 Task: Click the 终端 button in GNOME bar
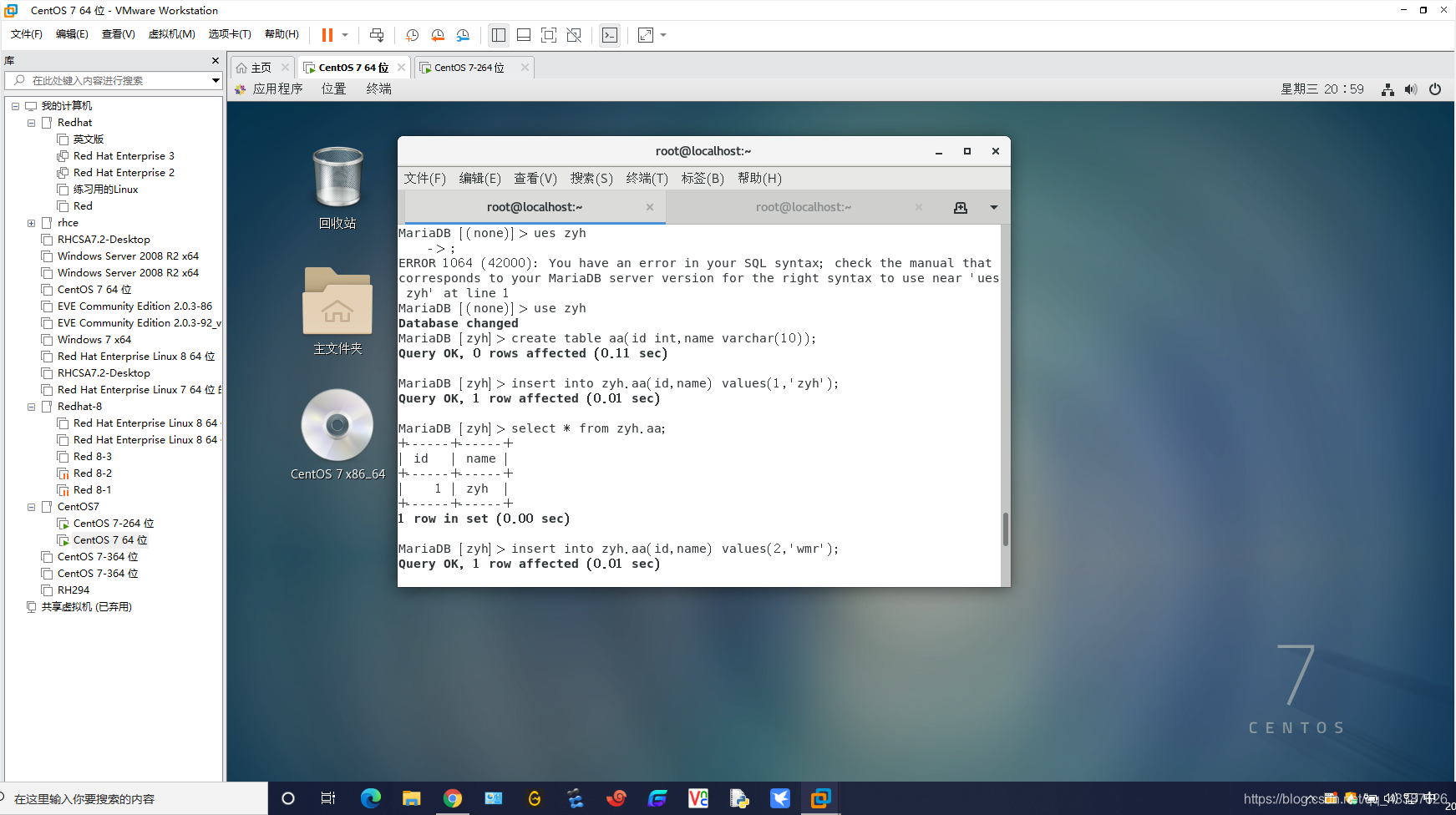click(378, 89)
